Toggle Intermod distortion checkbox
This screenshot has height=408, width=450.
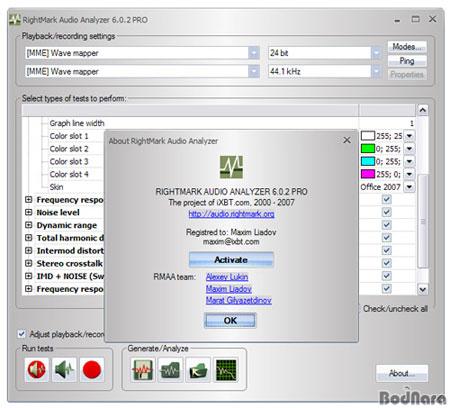tap(387, 250)
